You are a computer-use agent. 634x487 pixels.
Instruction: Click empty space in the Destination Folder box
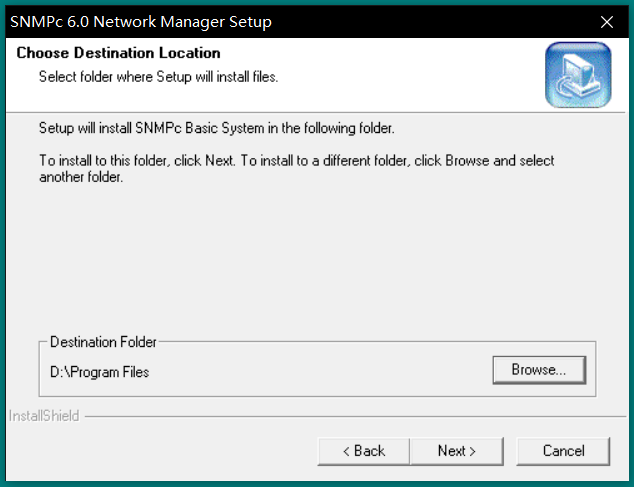point(320,372)
